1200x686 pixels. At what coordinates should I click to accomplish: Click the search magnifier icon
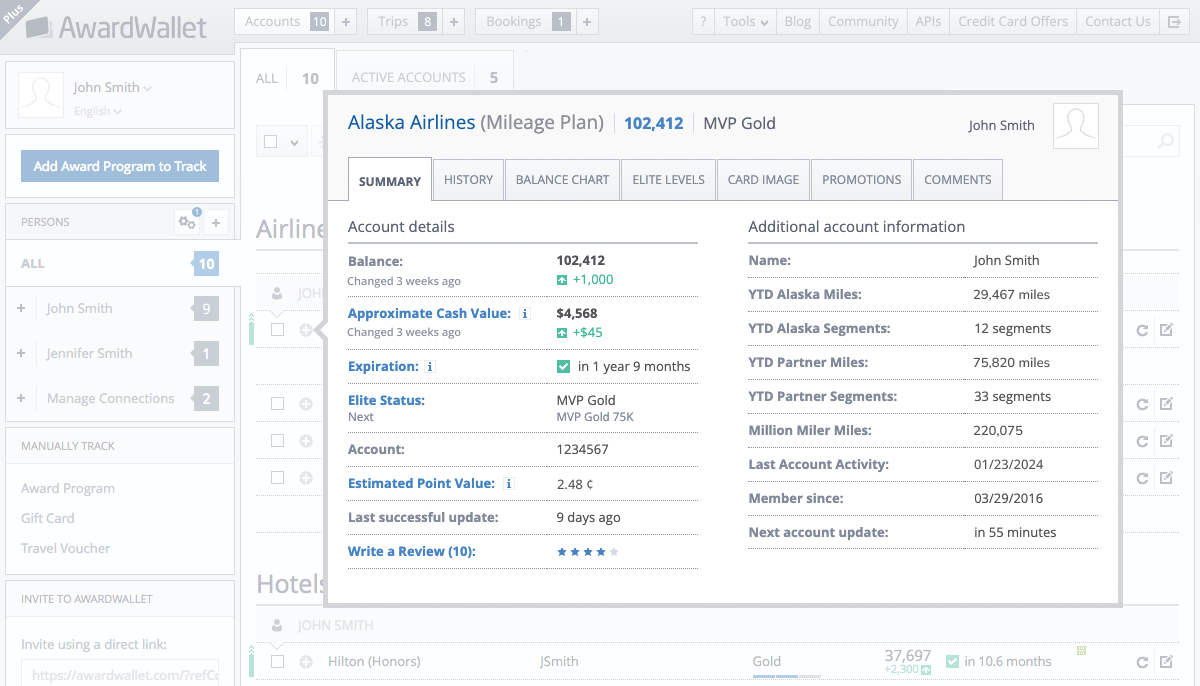click(1166, 142)
